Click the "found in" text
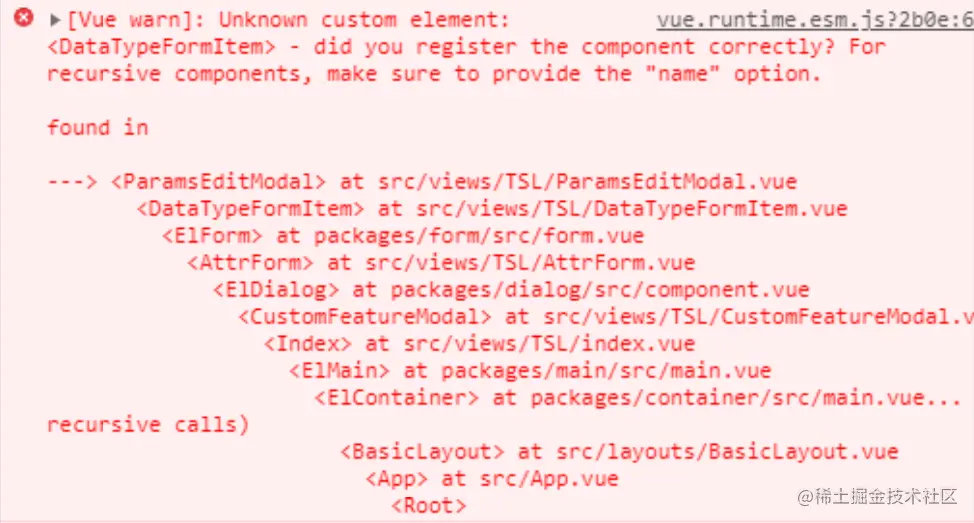Viewport: 974px width, 523px height. click(x=98, y=127)
